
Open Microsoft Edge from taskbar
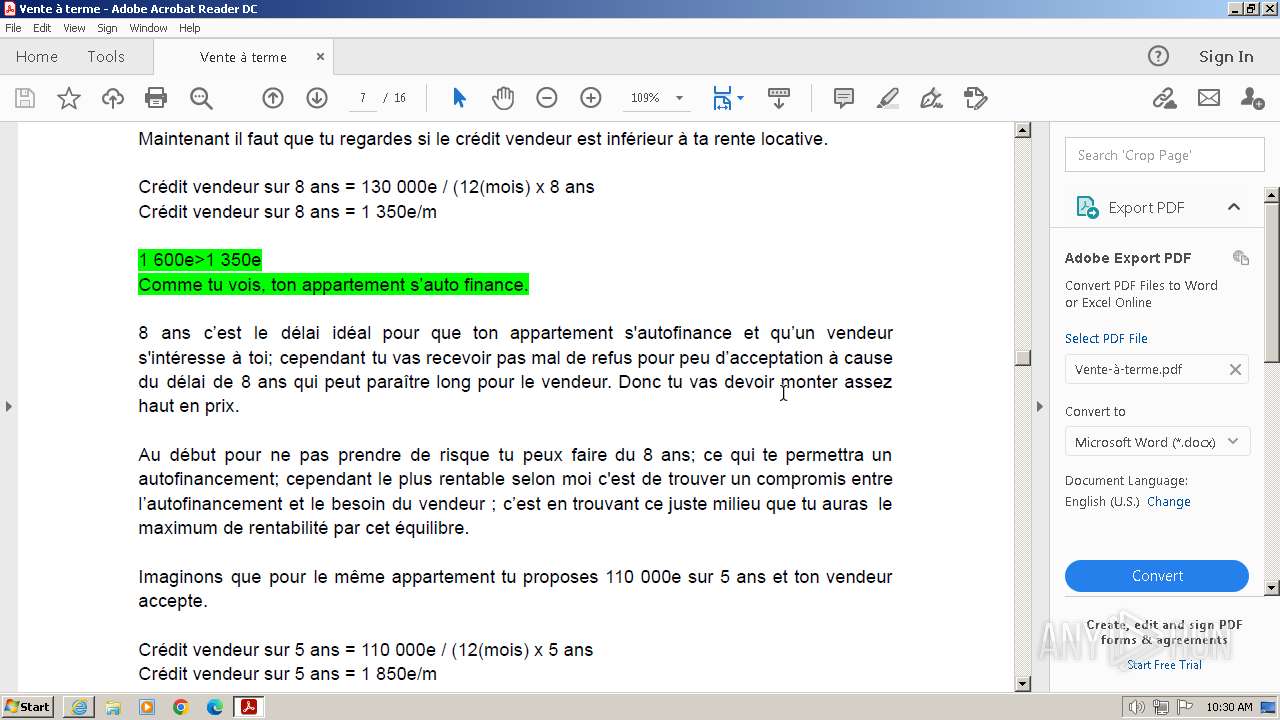tap(214, 707)
